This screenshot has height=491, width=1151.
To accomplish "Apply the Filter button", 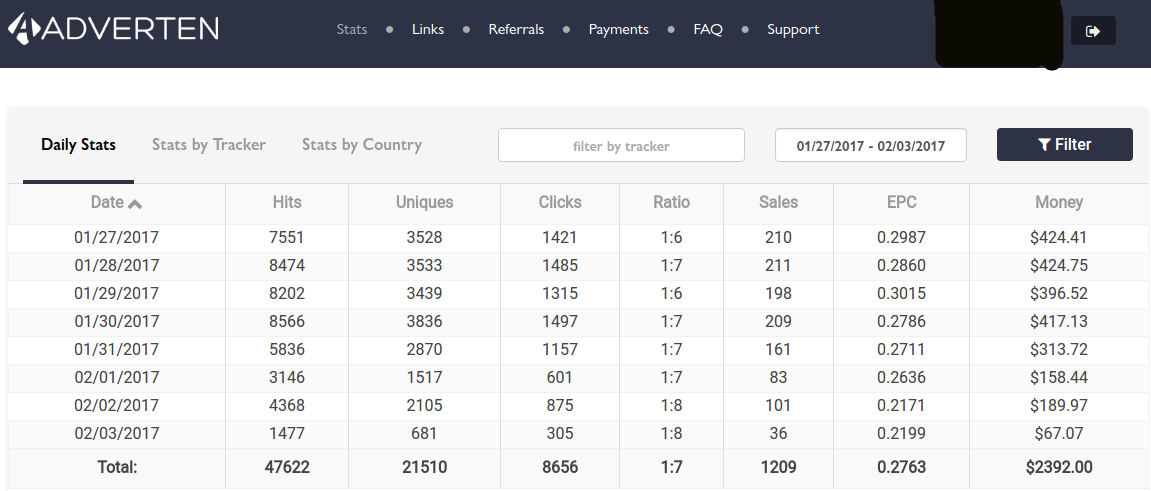I will pyautogui.click(x=1064, y=145).
